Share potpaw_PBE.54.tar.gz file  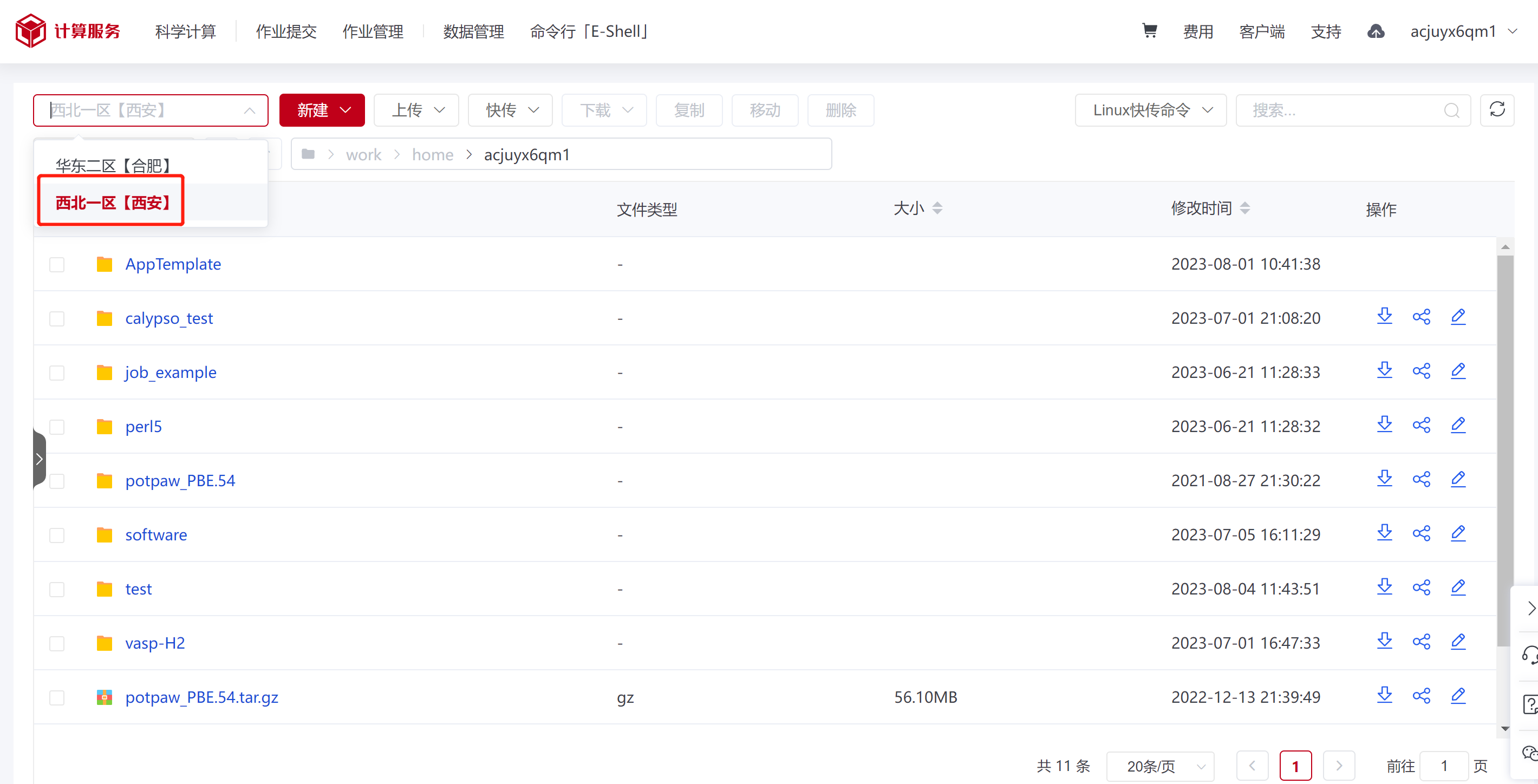[1422, 696]
